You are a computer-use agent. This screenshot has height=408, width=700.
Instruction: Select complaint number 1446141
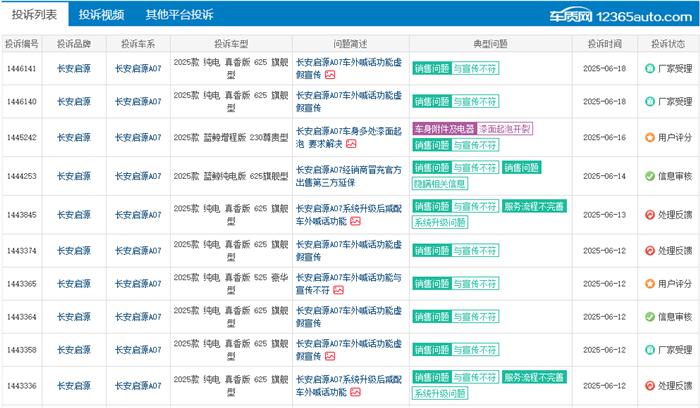(21, 68)
